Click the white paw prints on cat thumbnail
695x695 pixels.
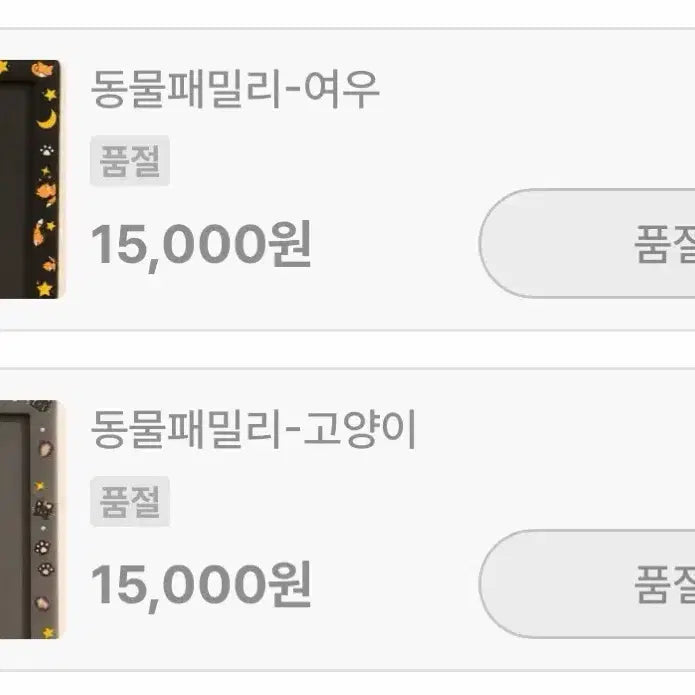tap(44, 558)
